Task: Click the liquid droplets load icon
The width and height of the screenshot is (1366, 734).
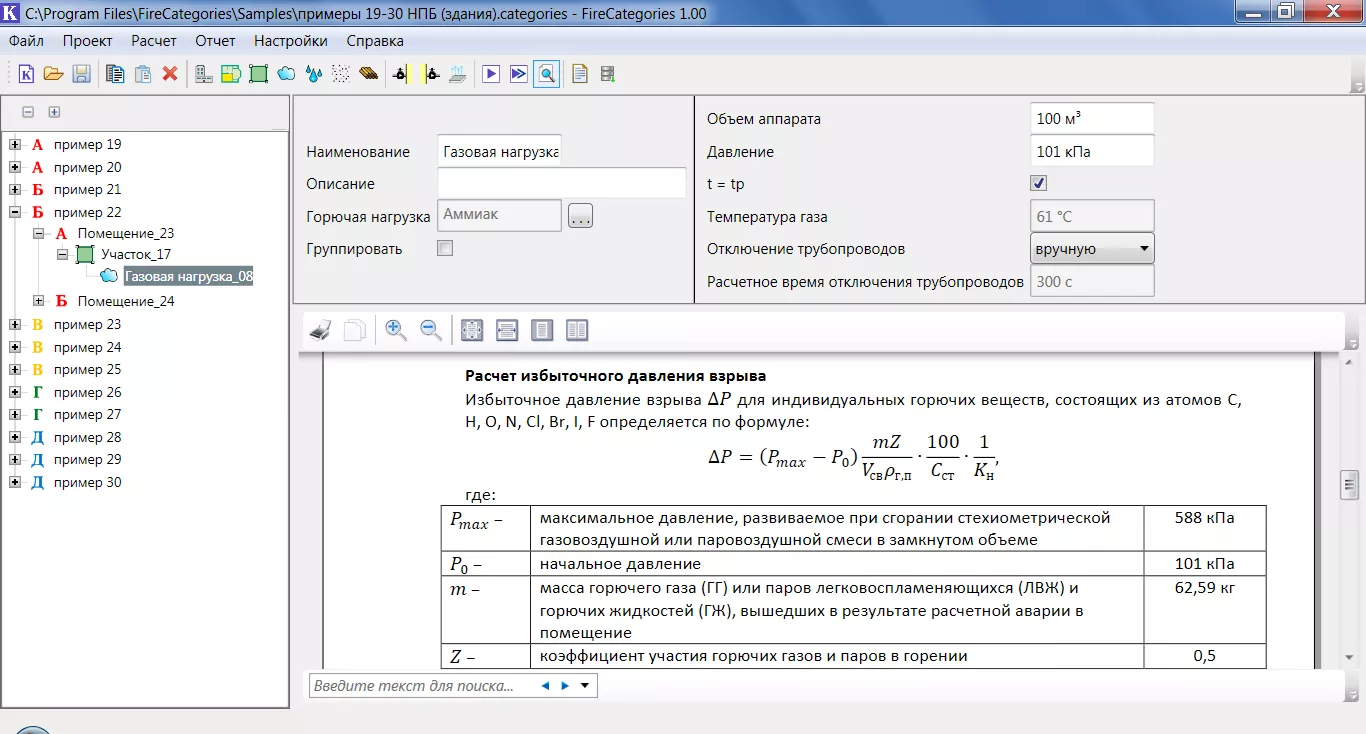Action: tap(313, 74)
